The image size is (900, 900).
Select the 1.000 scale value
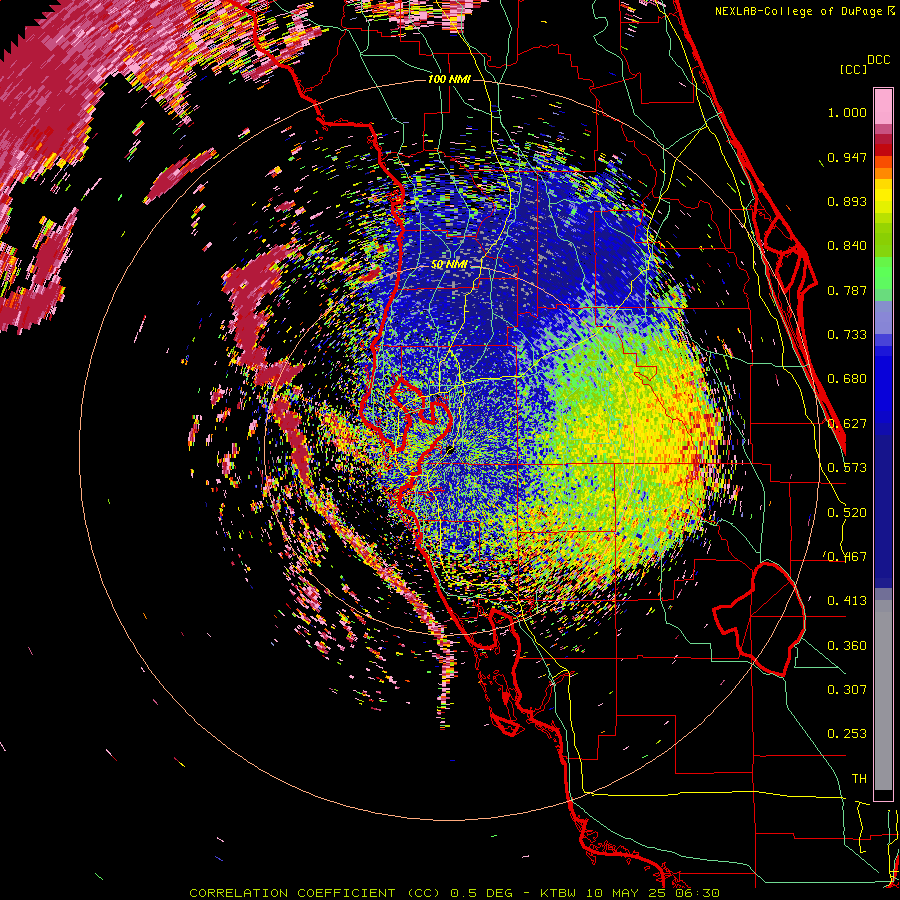tap(847, 112)
